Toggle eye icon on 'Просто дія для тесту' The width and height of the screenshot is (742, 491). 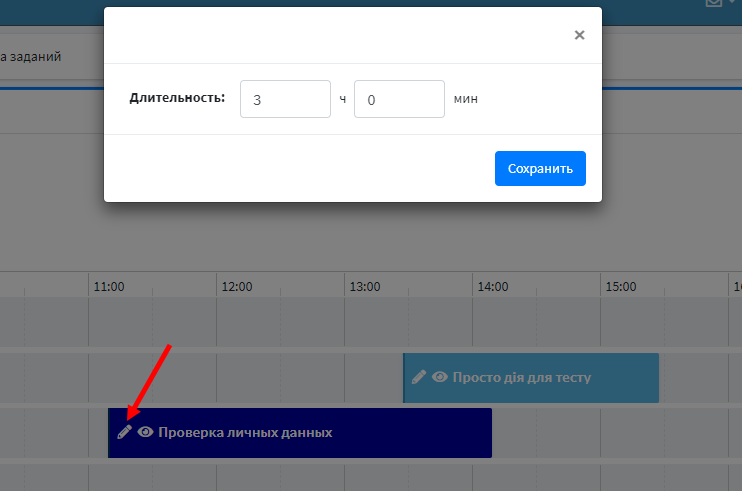(x=439, y=377)
